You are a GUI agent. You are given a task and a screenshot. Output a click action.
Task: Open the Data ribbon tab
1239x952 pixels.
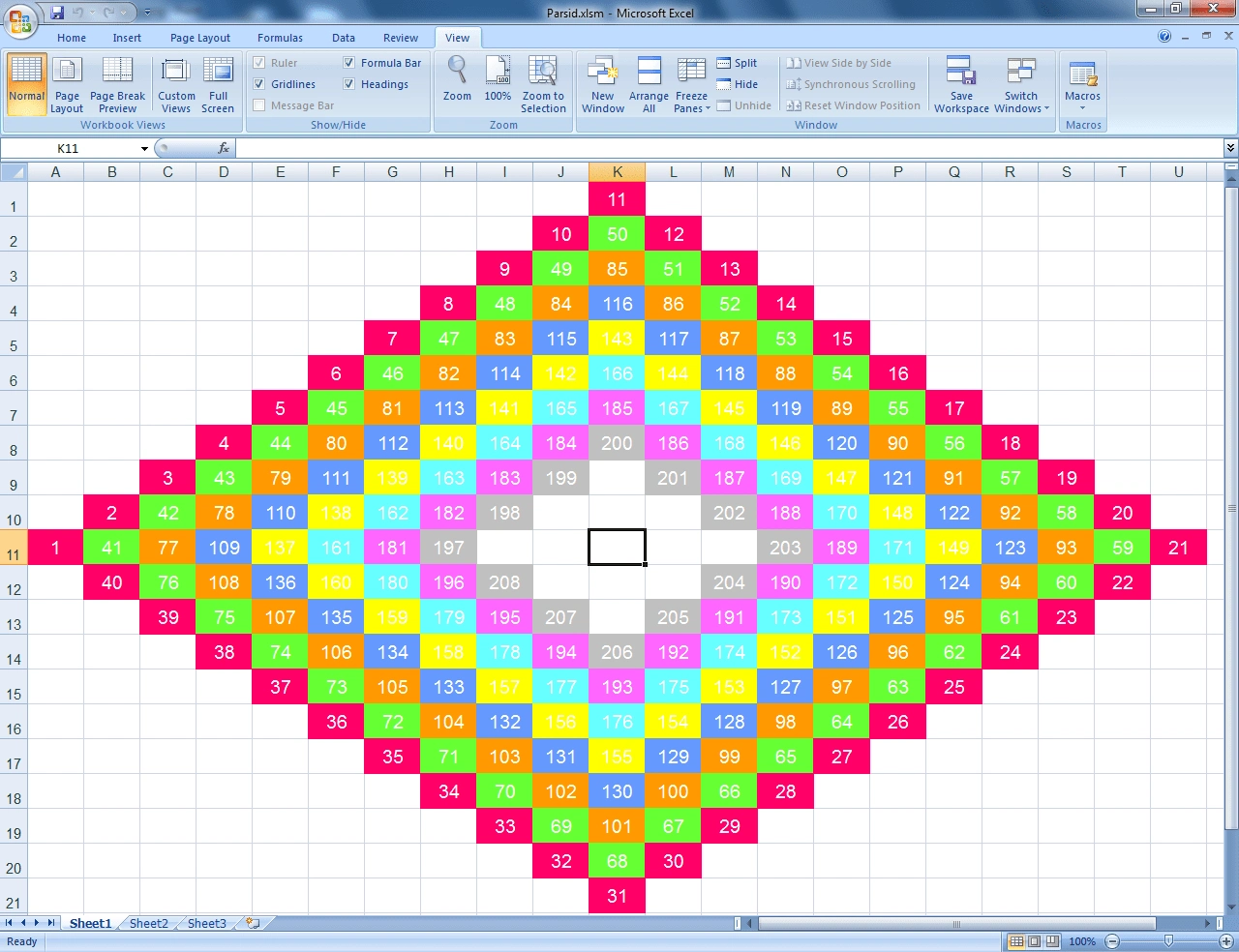click(344, 38)
